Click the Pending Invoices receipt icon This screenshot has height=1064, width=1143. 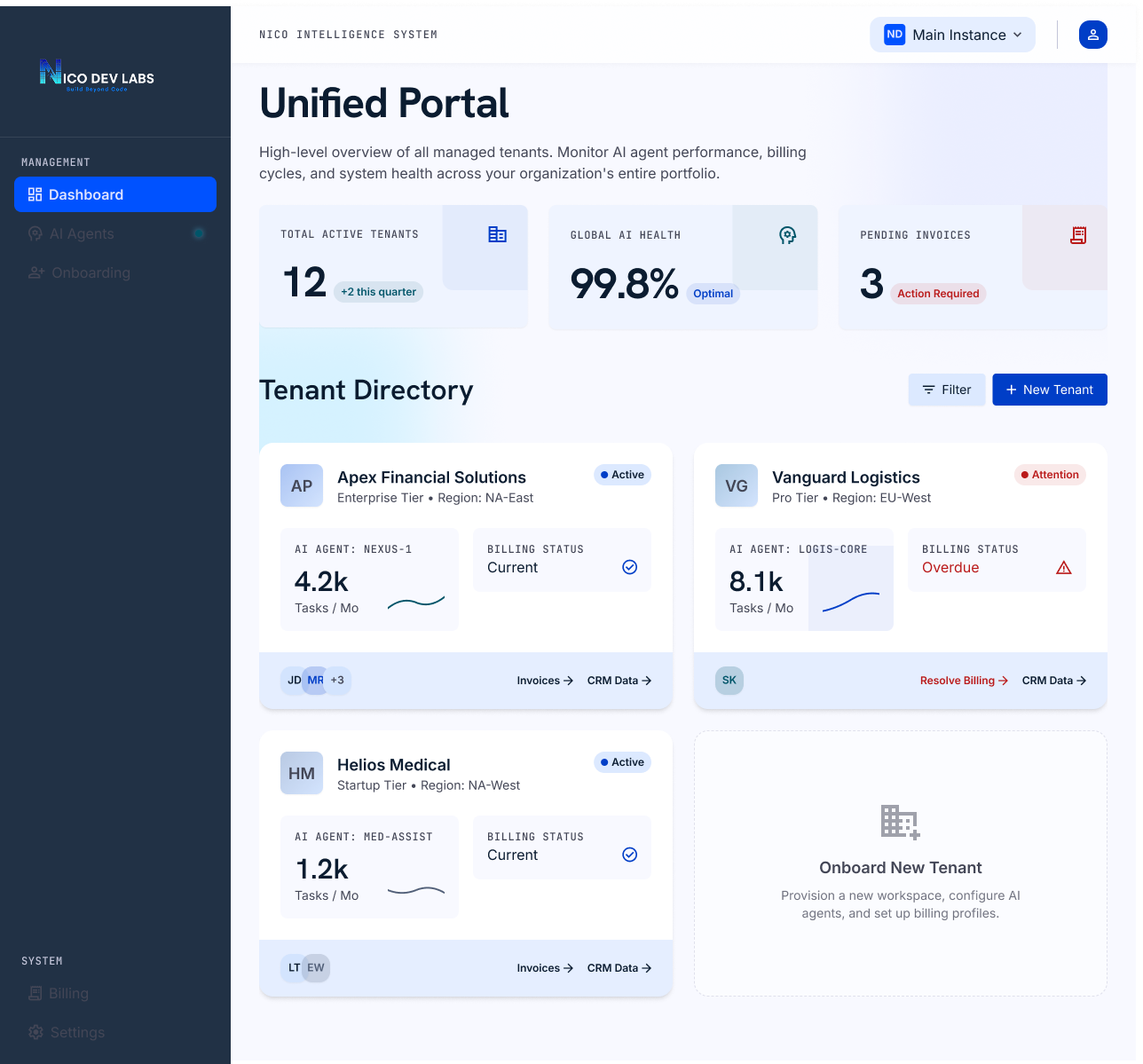click(1078, 235)
